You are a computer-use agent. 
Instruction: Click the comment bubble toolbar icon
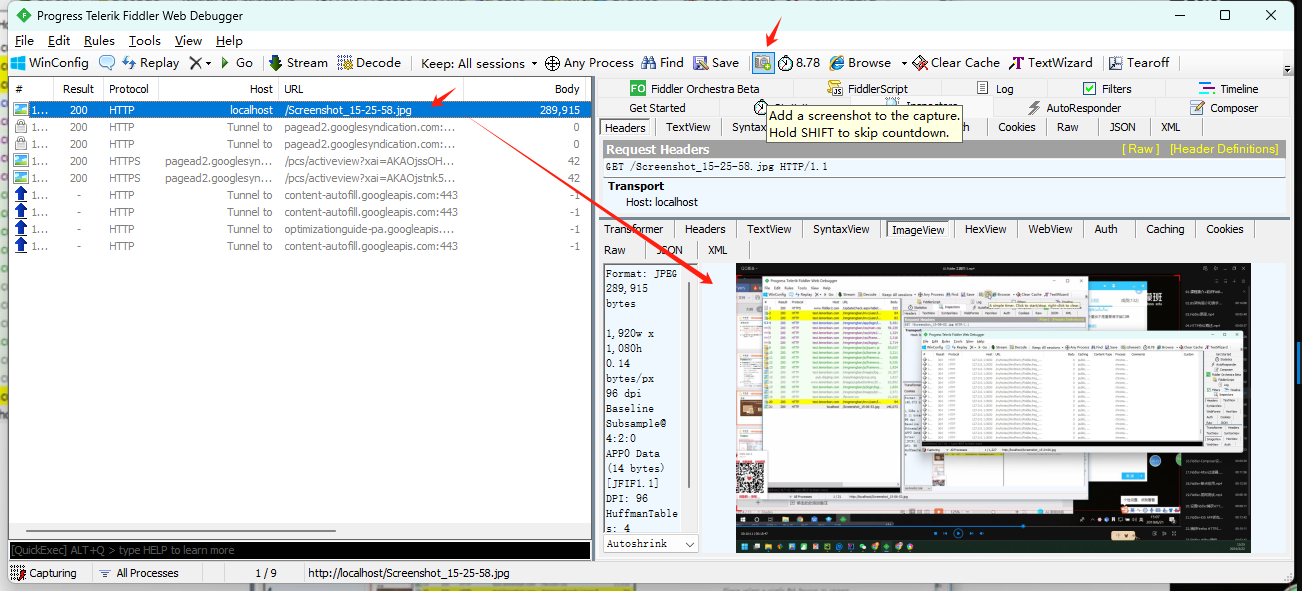106,63
